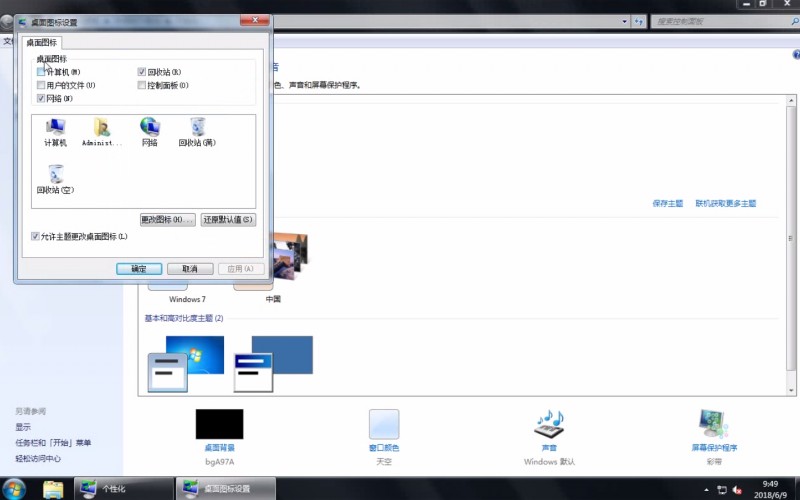
Task: Click 保存主题 link
Action: [x=667, y=204]
